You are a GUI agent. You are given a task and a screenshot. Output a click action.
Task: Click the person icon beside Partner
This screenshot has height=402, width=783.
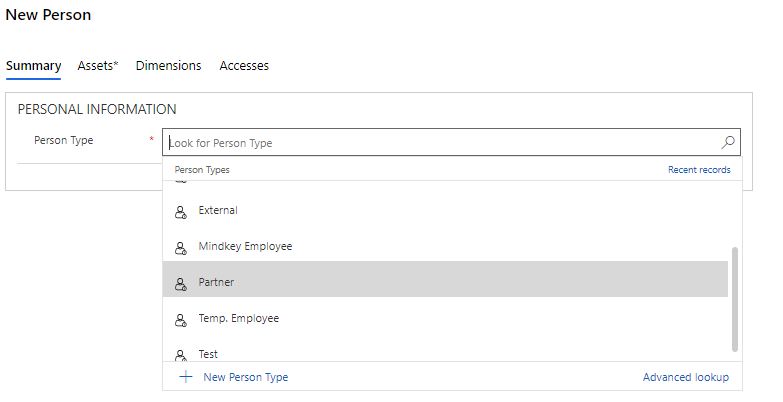point(181,283)
